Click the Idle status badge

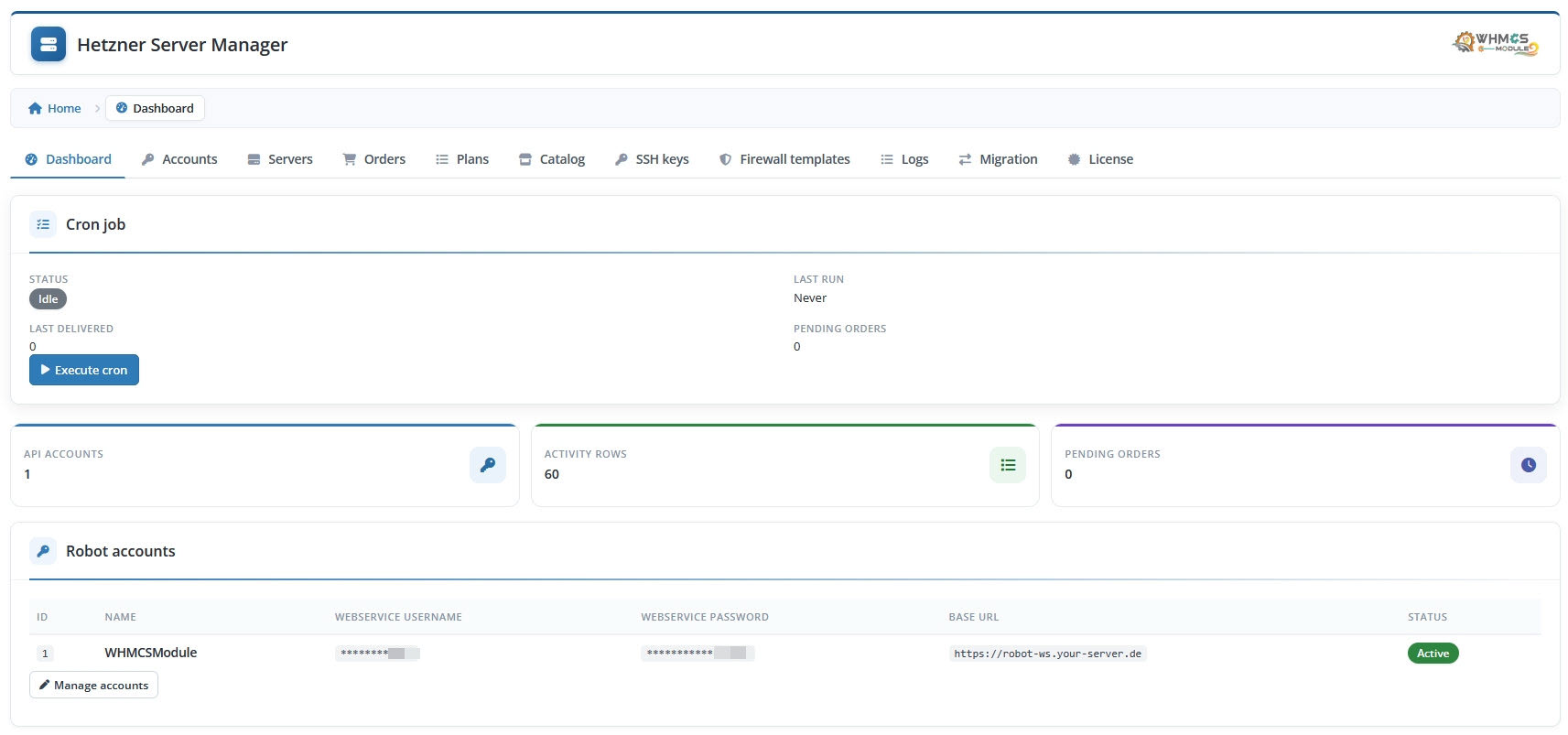(x=48, y=299)
